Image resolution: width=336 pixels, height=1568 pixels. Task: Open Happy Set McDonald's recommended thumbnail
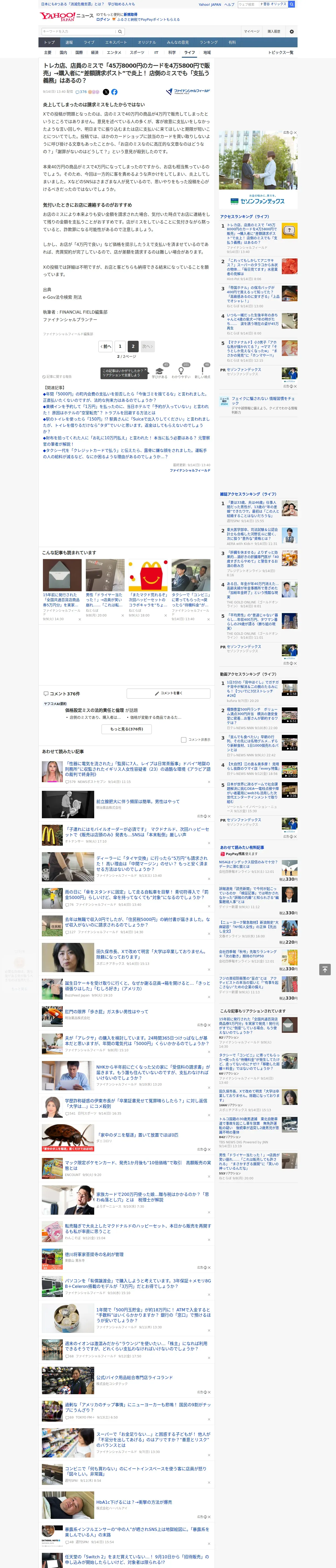click(148, 575)
